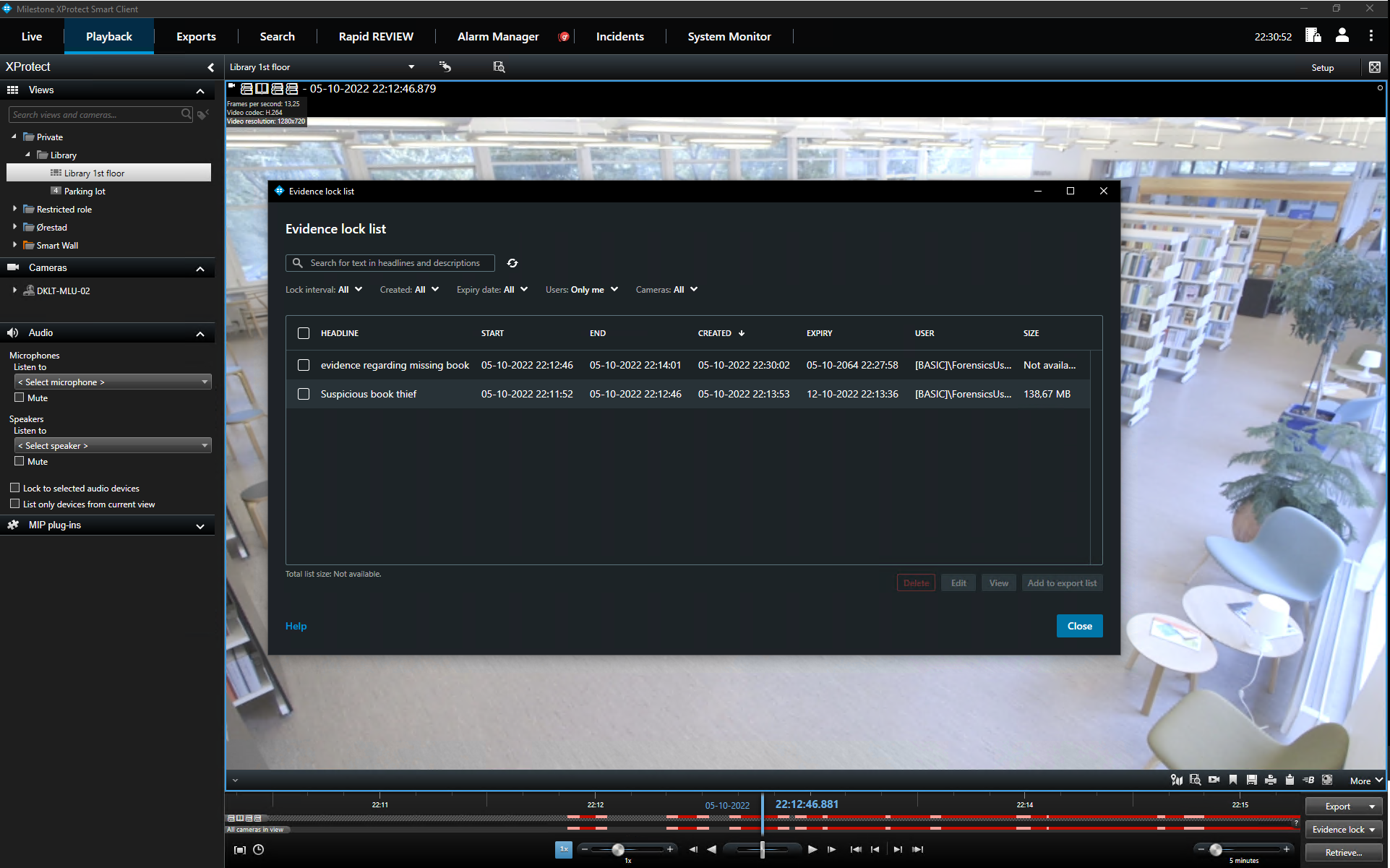Click the refresh icon next to search field
Viewport: 1390px width, 868px height.
pos(512,263)
